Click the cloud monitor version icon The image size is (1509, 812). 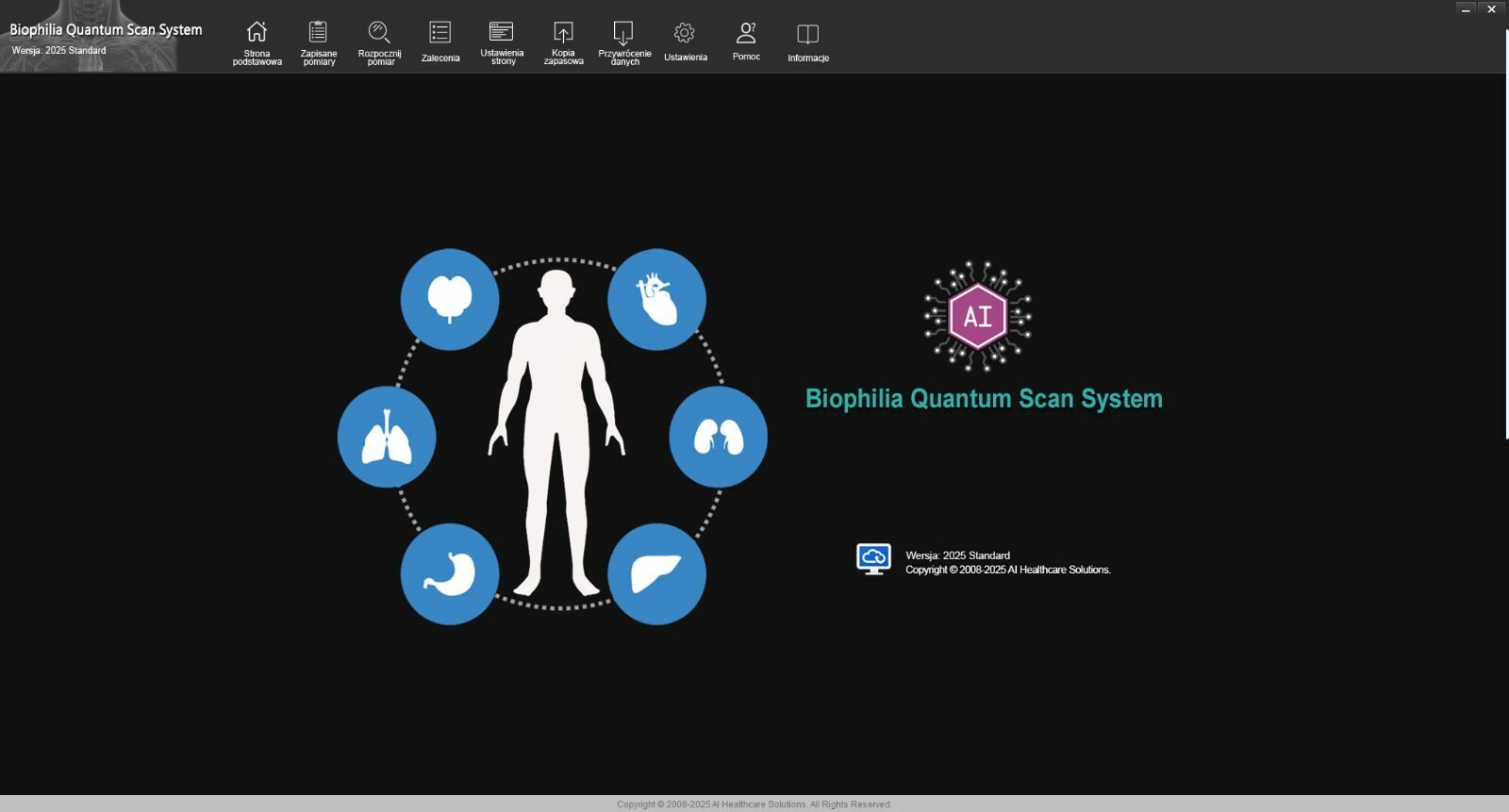pos(873,558)
